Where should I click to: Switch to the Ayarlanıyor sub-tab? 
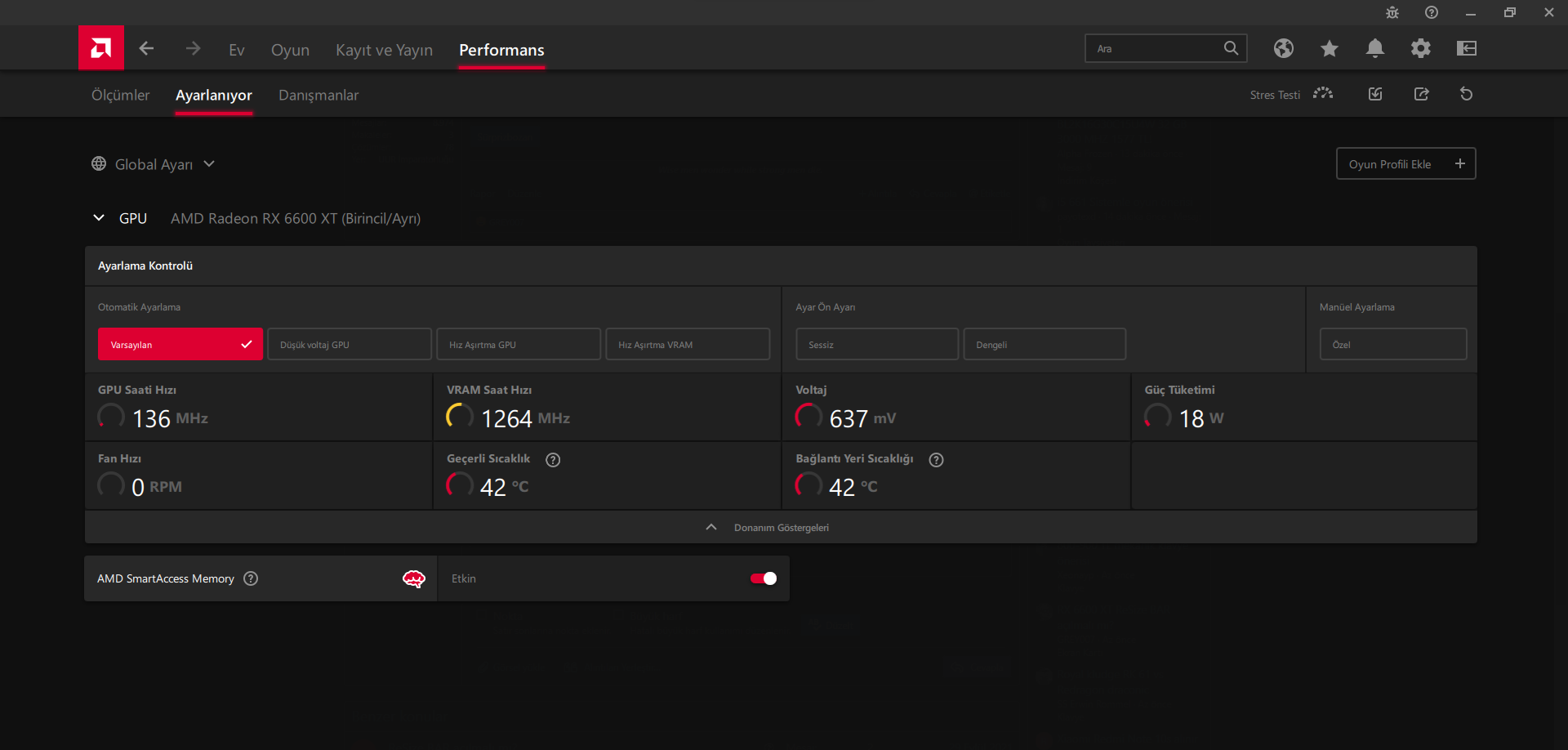coord(214,96)
